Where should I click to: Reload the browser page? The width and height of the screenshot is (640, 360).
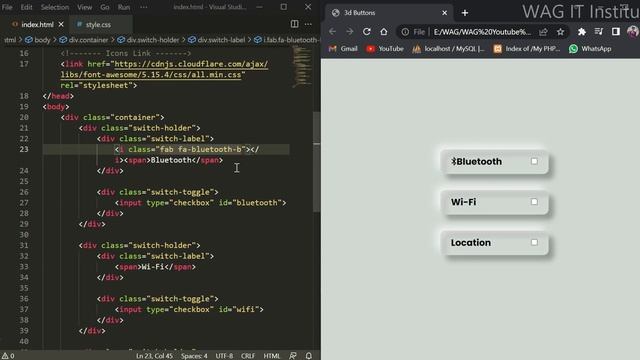click(x=367, y=31)
